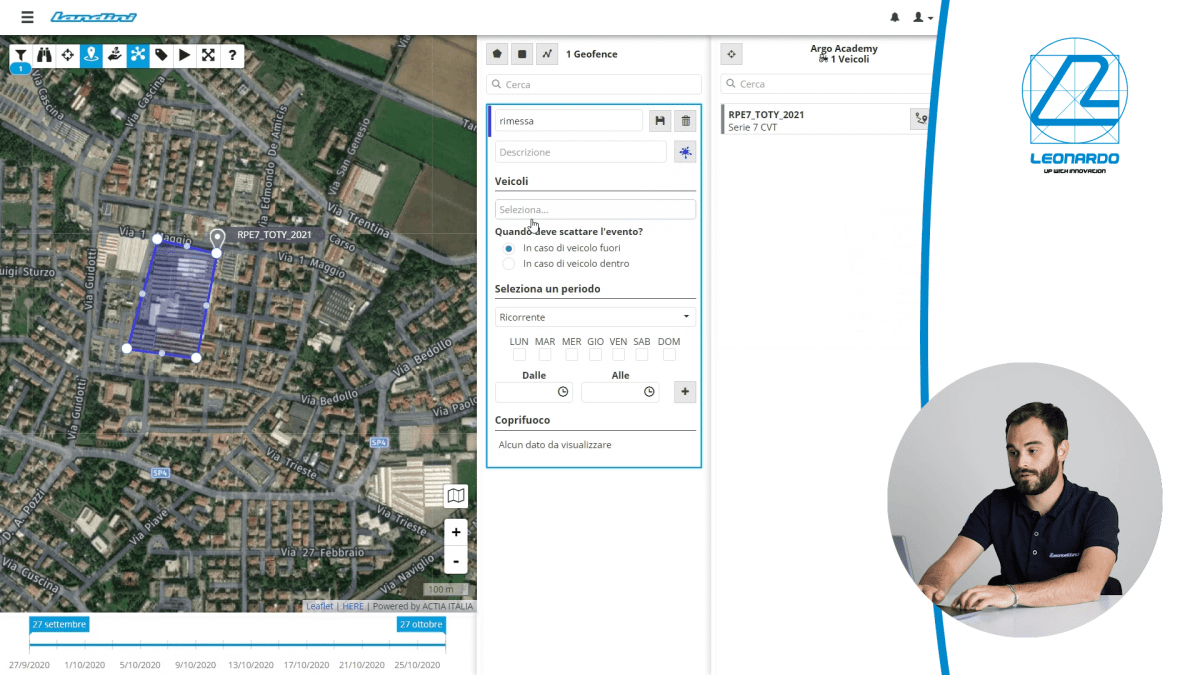
Task: Edit the rimessa name field
Action: pyautogui.click(x=568, y=121)
